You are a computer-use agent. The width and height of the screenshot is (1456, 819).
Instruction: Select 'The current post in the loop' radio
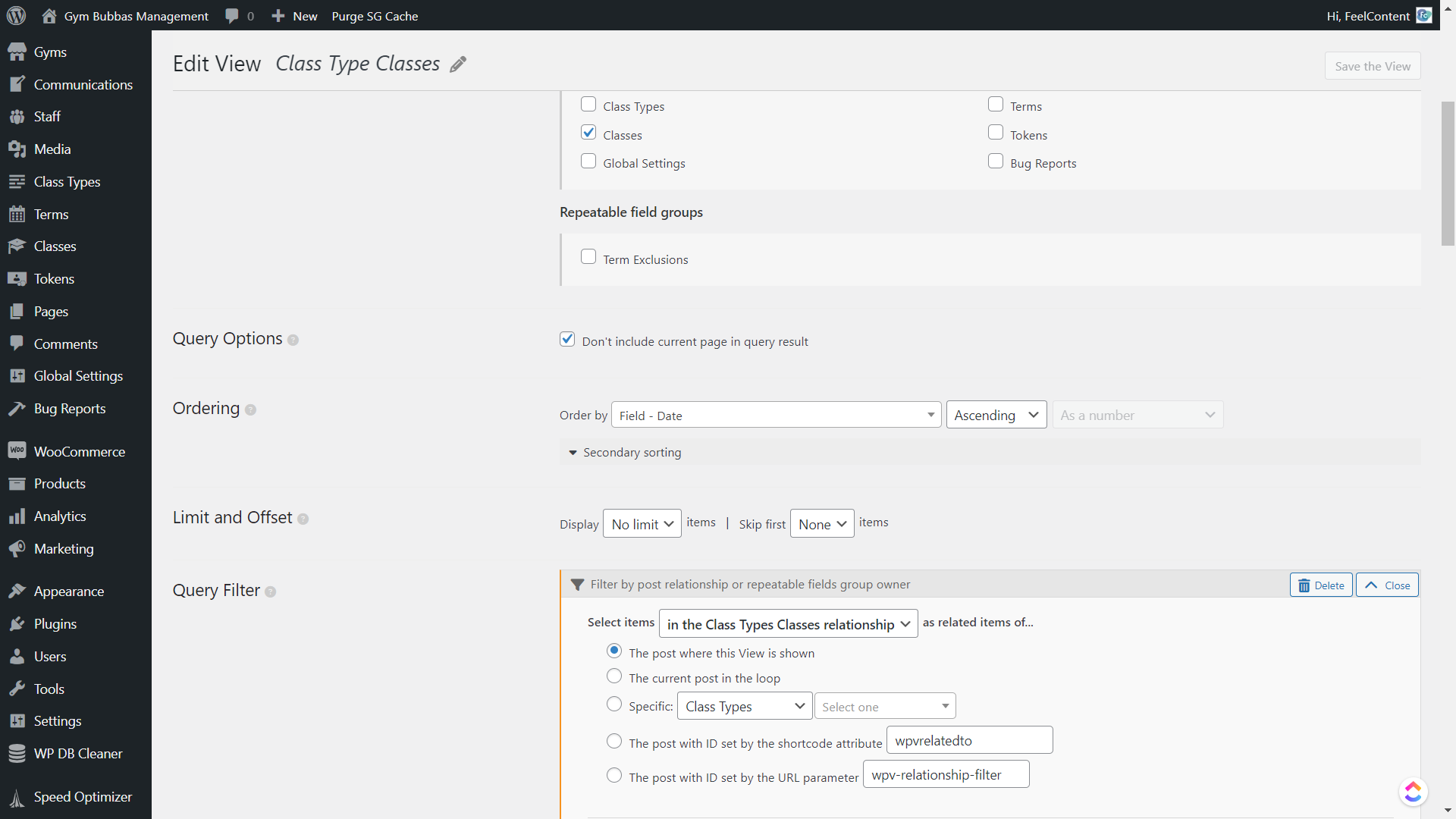pyautogui.click(x=614, y=676)
